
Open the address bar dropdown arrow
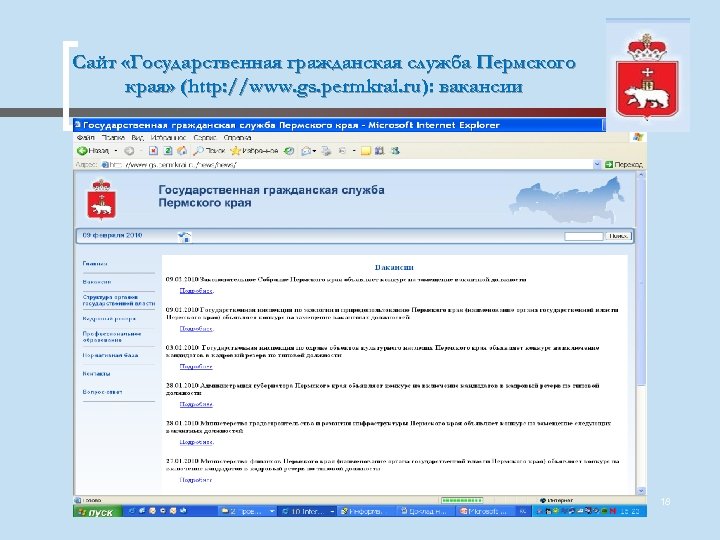pos(596,164)
